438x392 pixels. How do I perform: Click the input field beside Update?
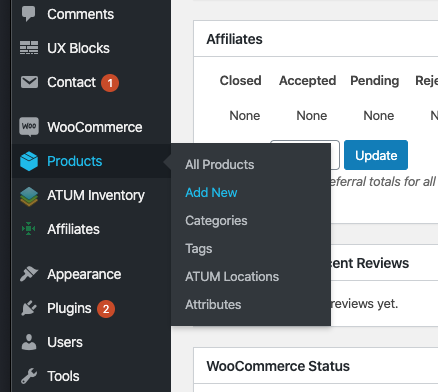coord(335,155)
